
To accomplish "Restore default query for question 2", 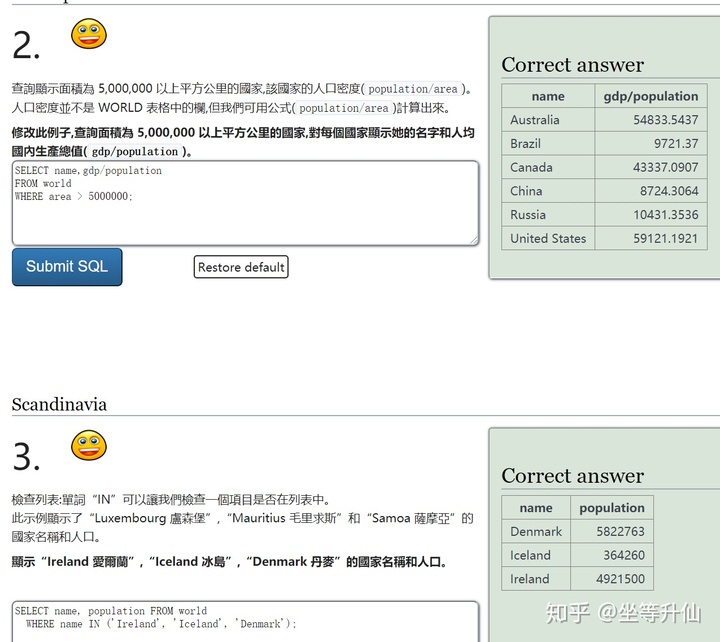I will tap(241, 267).
